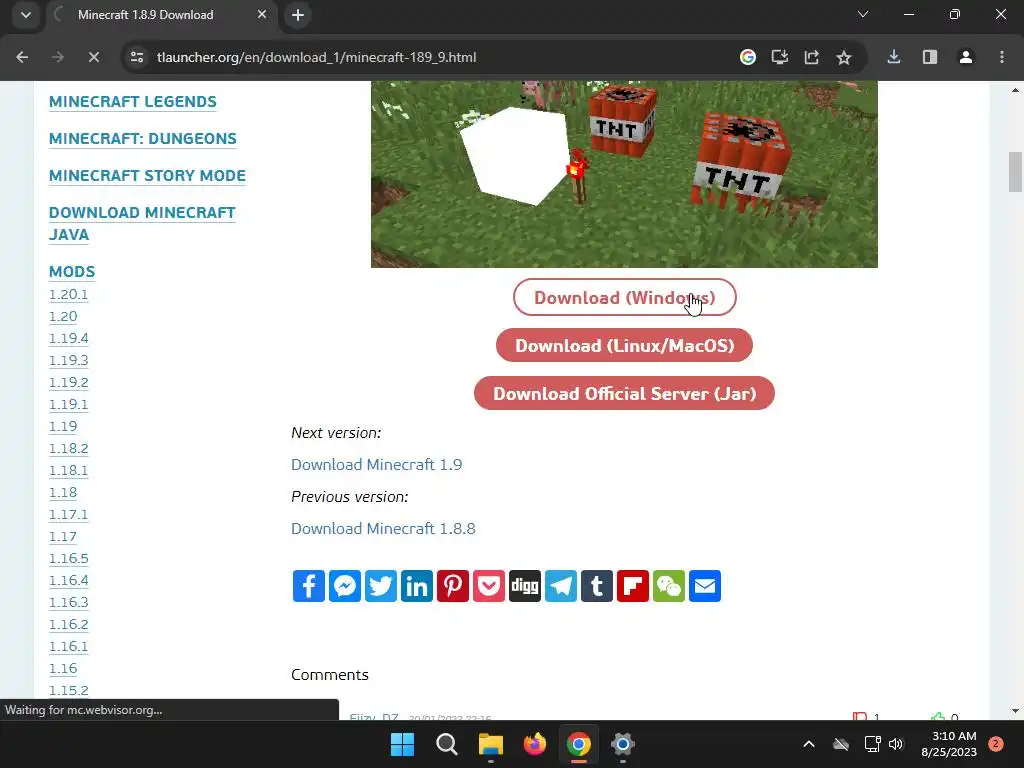Screen dimensions: 1024x768
Task: Share page via LinkedIn icon
Action: click(x=417, y=586)
